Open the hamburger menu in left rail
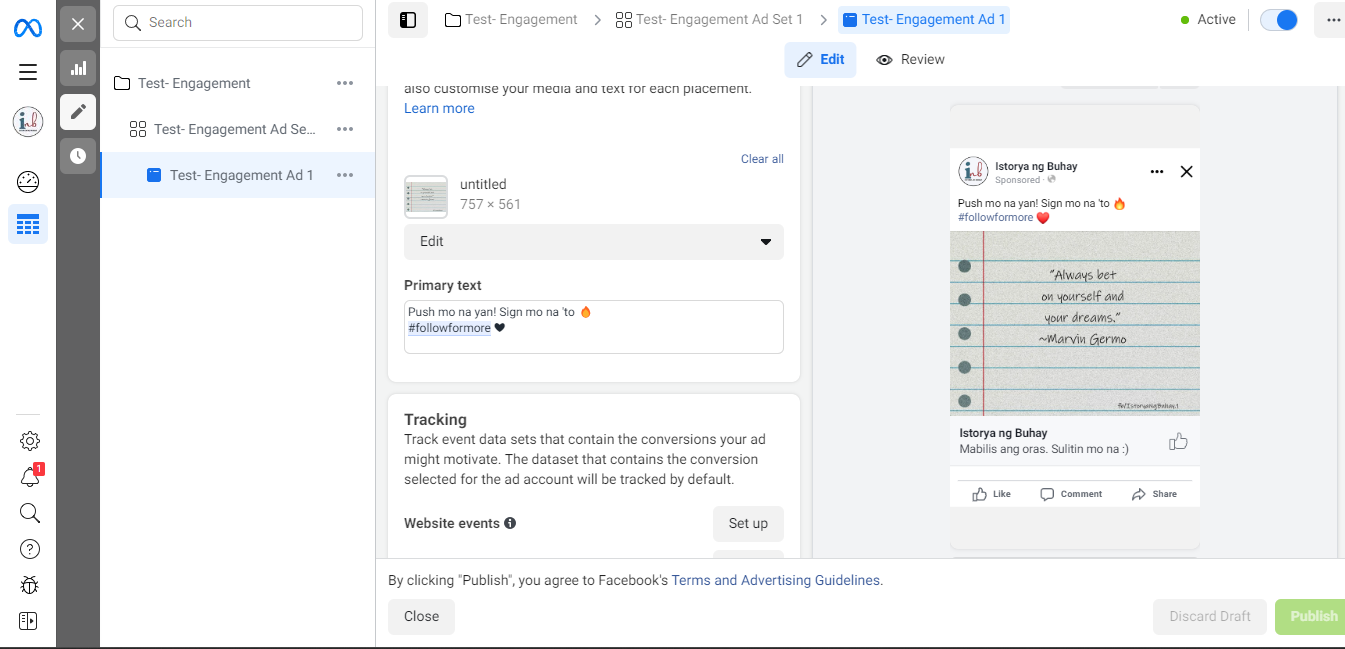 28,72
